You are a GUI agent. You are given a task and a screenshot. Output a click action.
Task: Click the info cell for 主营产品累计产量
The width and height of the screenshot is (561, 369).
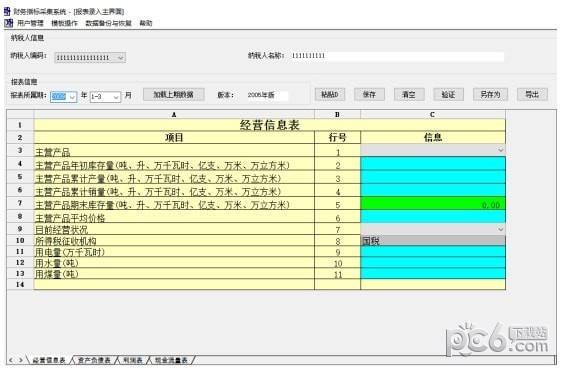click(433, 177)
